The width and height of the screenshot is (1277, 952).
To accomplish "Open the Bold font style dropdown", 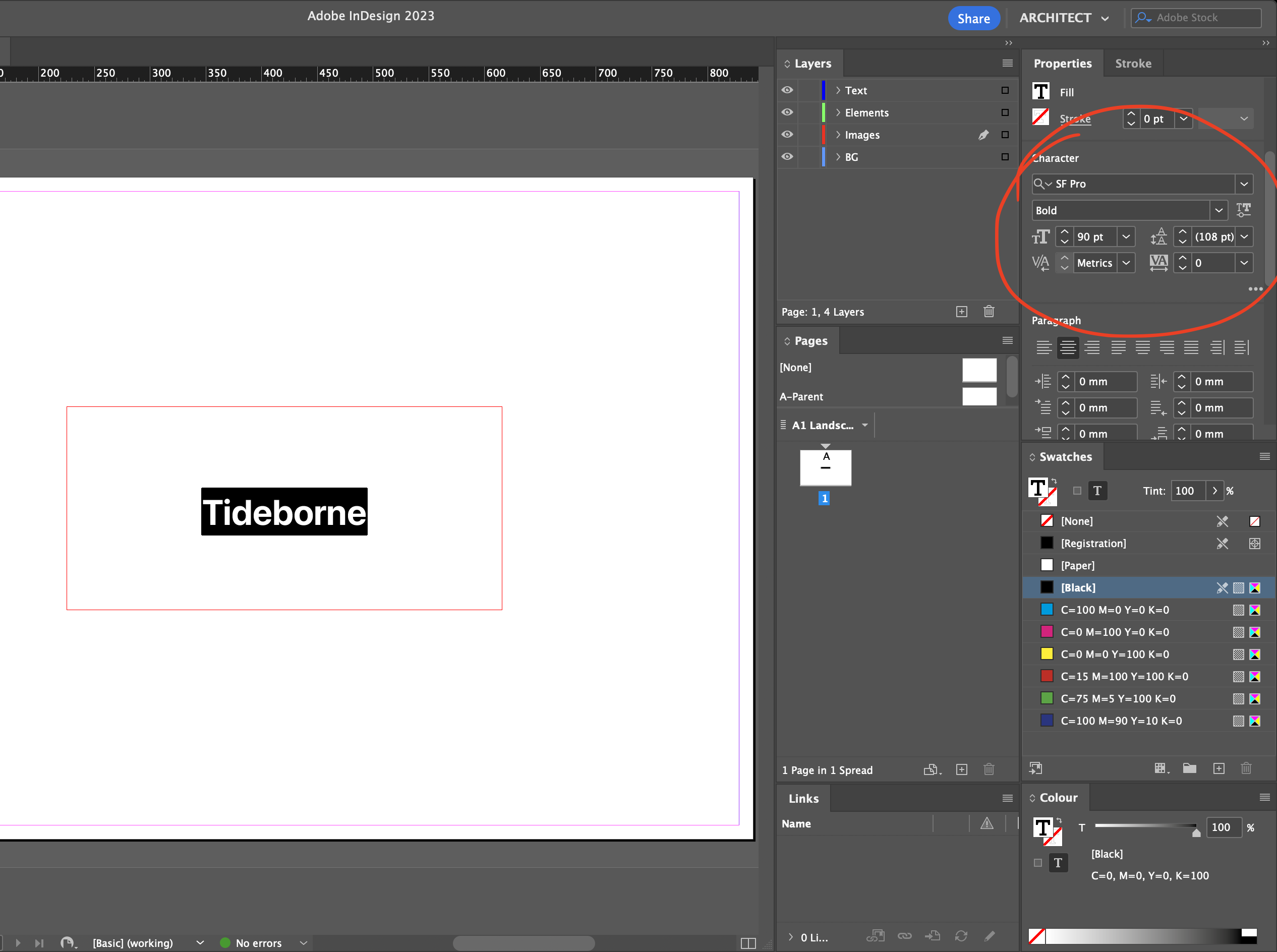I will coord(1219,210).
